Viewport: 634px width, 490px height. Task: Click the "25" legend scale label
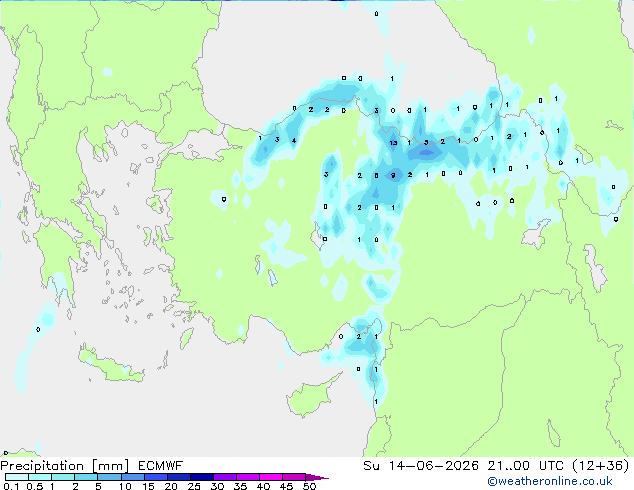coord(194,486)
